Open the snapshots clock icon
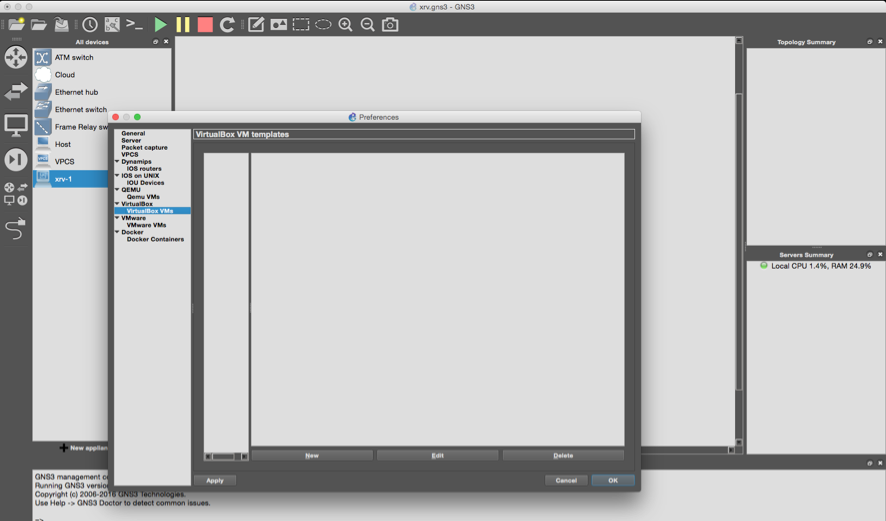The height and width of the screenshot is (521, 886). coord(90,24)
